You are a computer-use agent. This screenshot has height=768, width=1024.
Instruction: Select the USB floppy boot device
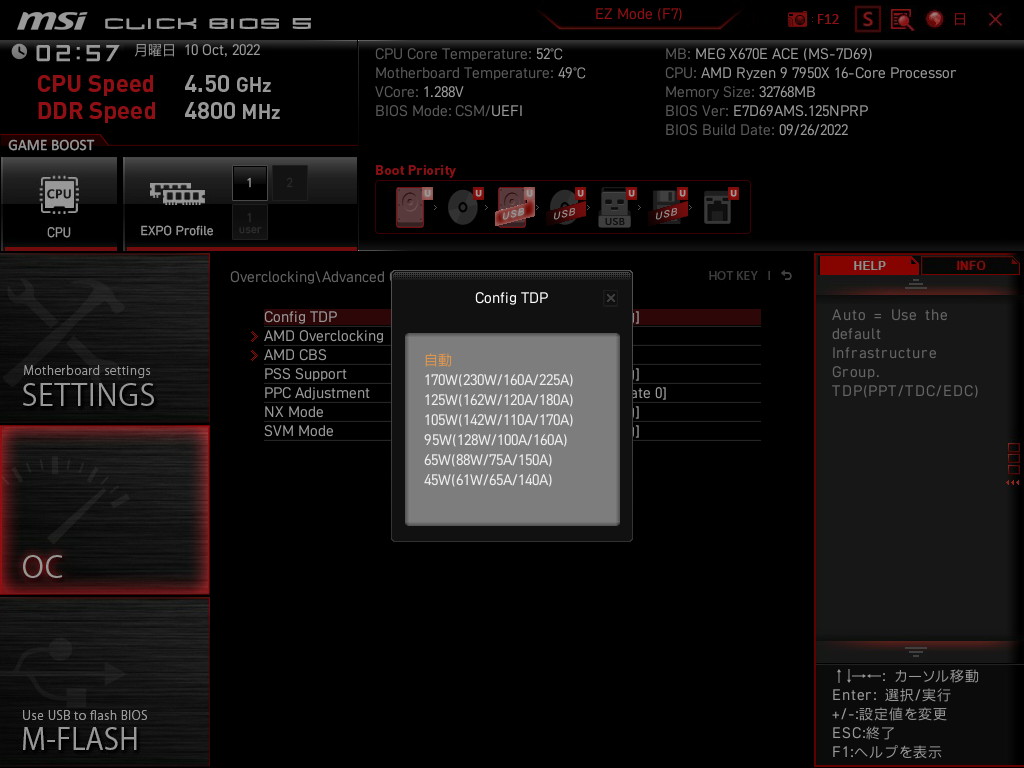(x=668, y=207)
